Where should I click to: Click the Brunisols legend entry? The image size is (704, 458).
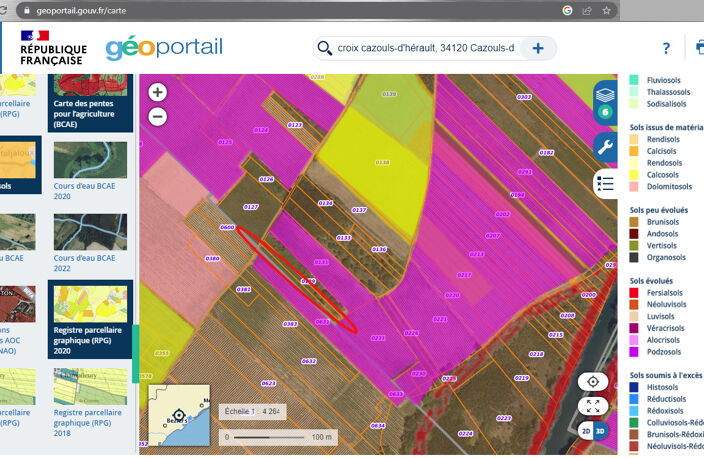[663, 222]
